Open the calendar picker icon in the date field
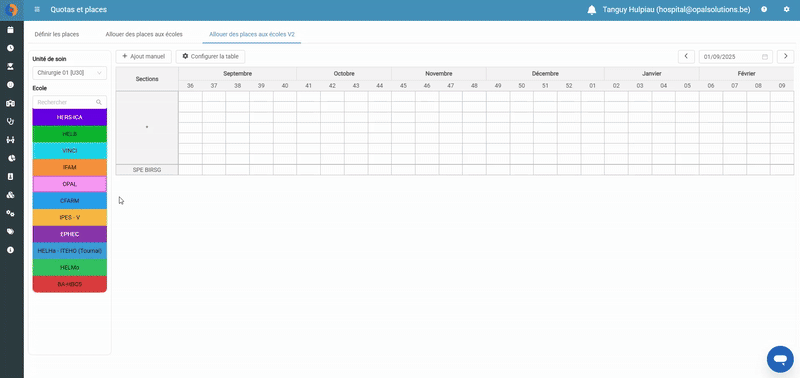 [765, 57]
